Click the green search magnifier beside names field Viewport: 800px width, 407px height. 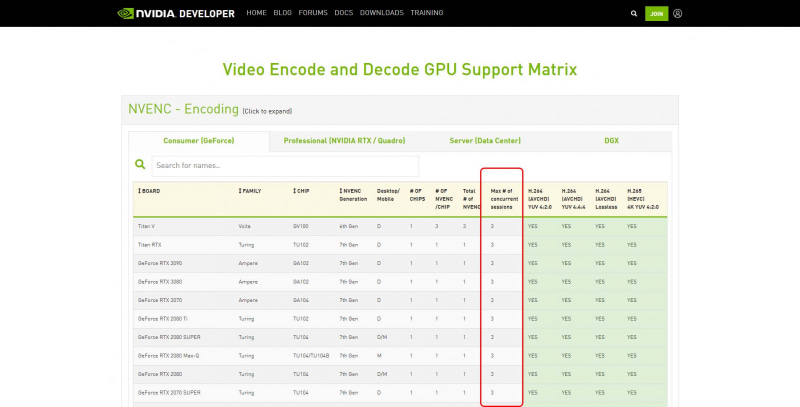pyautogui.click(x=140, y=164)
